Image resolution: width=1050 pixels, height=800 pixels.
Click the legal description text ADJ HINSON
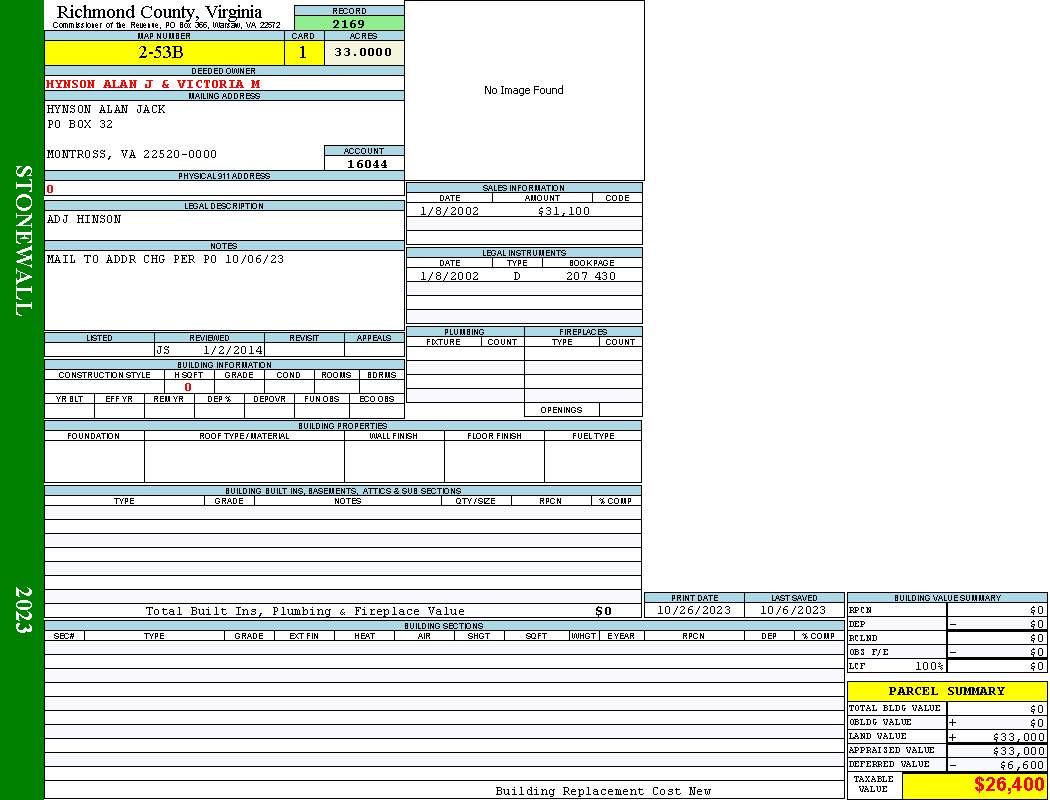[x=84, y=219]
